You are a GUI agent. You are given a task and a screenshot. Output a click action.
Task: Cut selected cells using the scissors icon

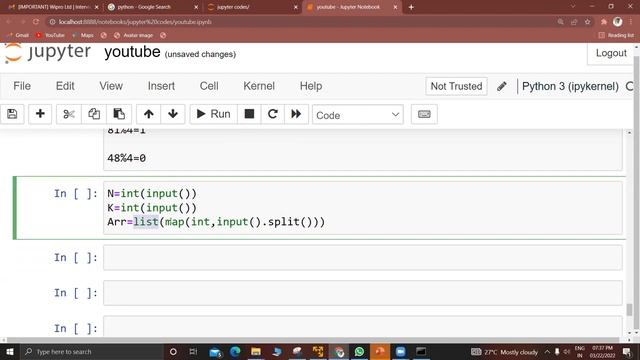(x=69, y=114)
